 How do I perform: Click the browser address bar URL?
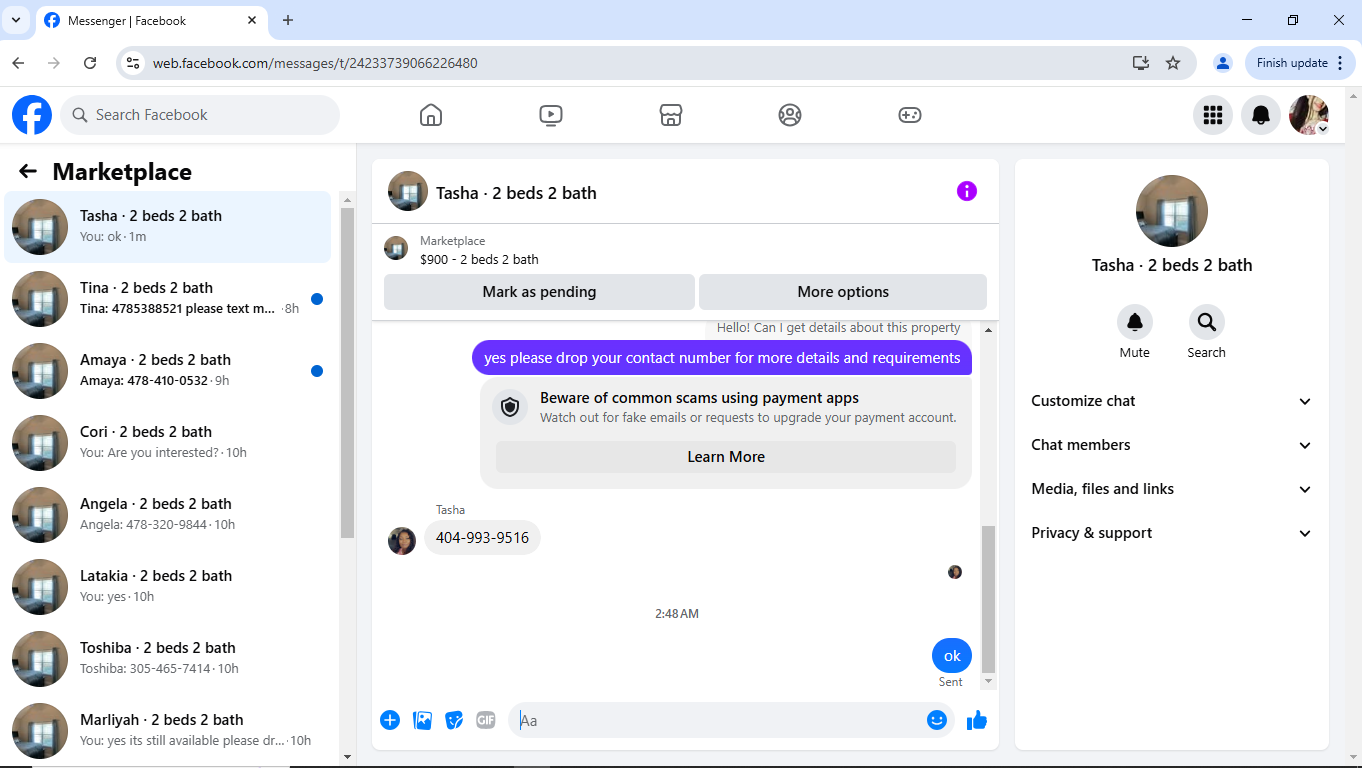[x=315, y=63]
